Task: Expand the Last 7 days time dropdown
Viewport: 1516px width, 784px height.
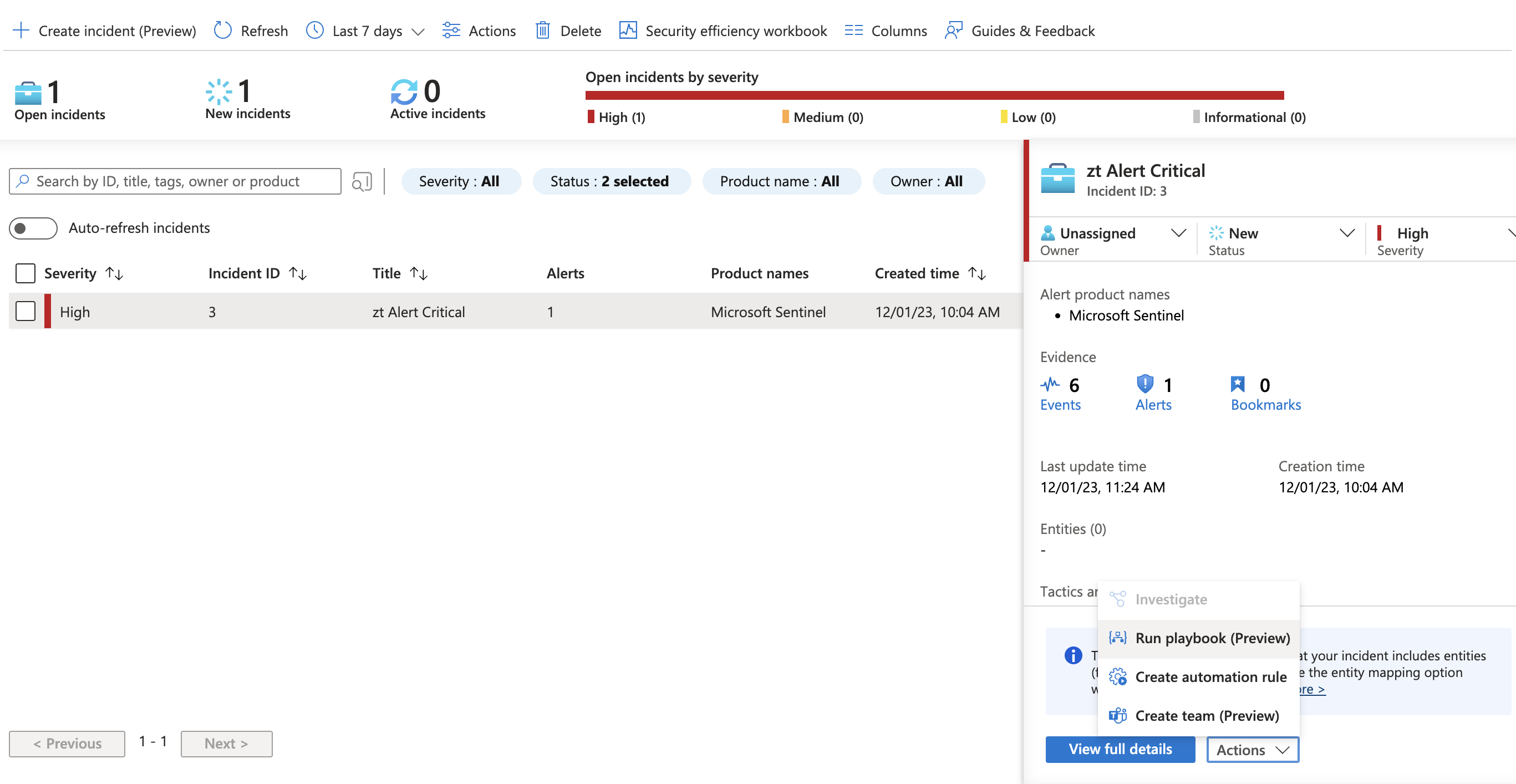Action: 419,31
